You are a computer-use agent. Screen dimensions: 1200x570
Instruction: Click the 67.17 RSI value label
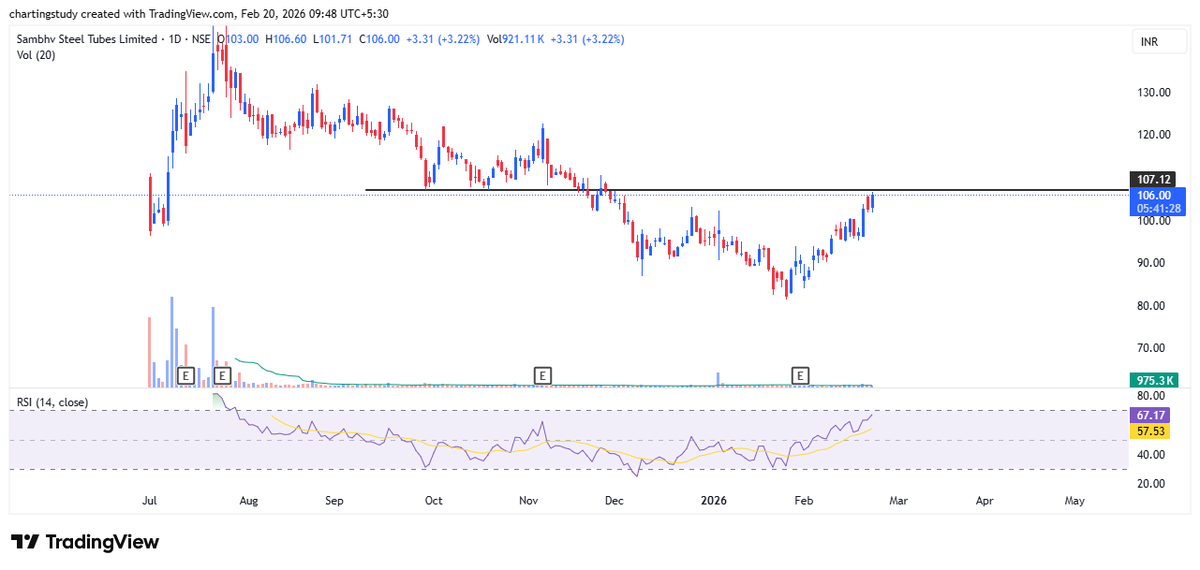1148,414
